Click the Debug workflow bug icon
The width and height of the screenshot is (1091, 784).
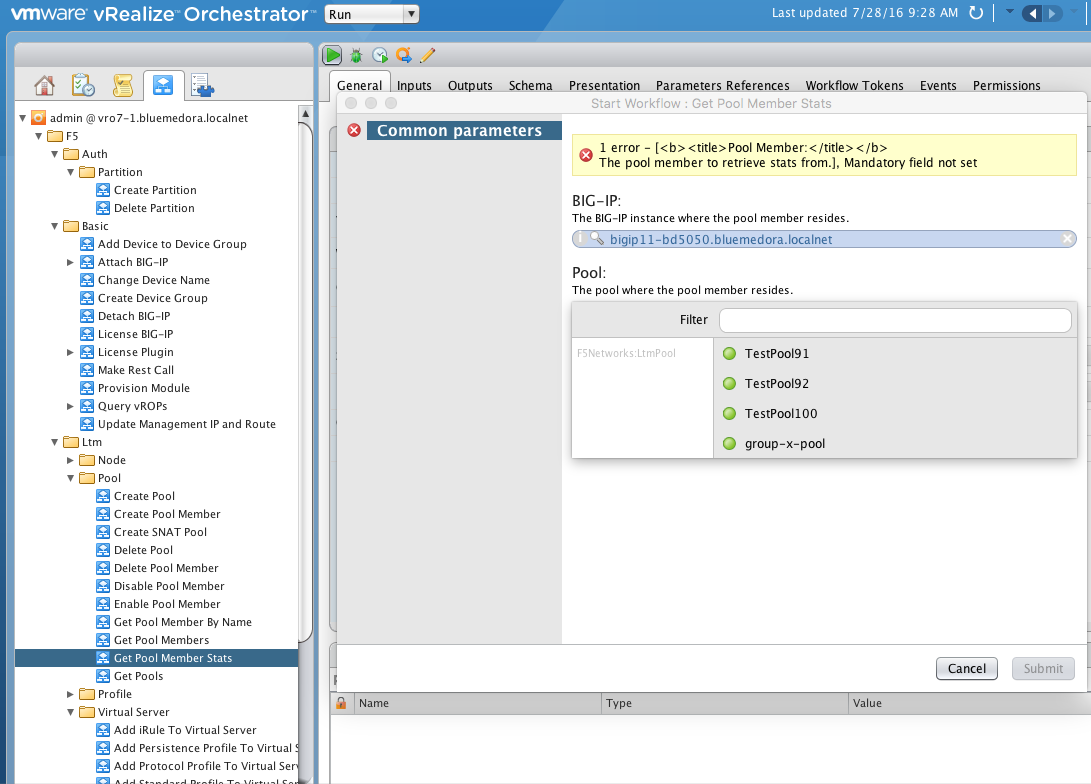pyautogui.click(x=356, y=56)
